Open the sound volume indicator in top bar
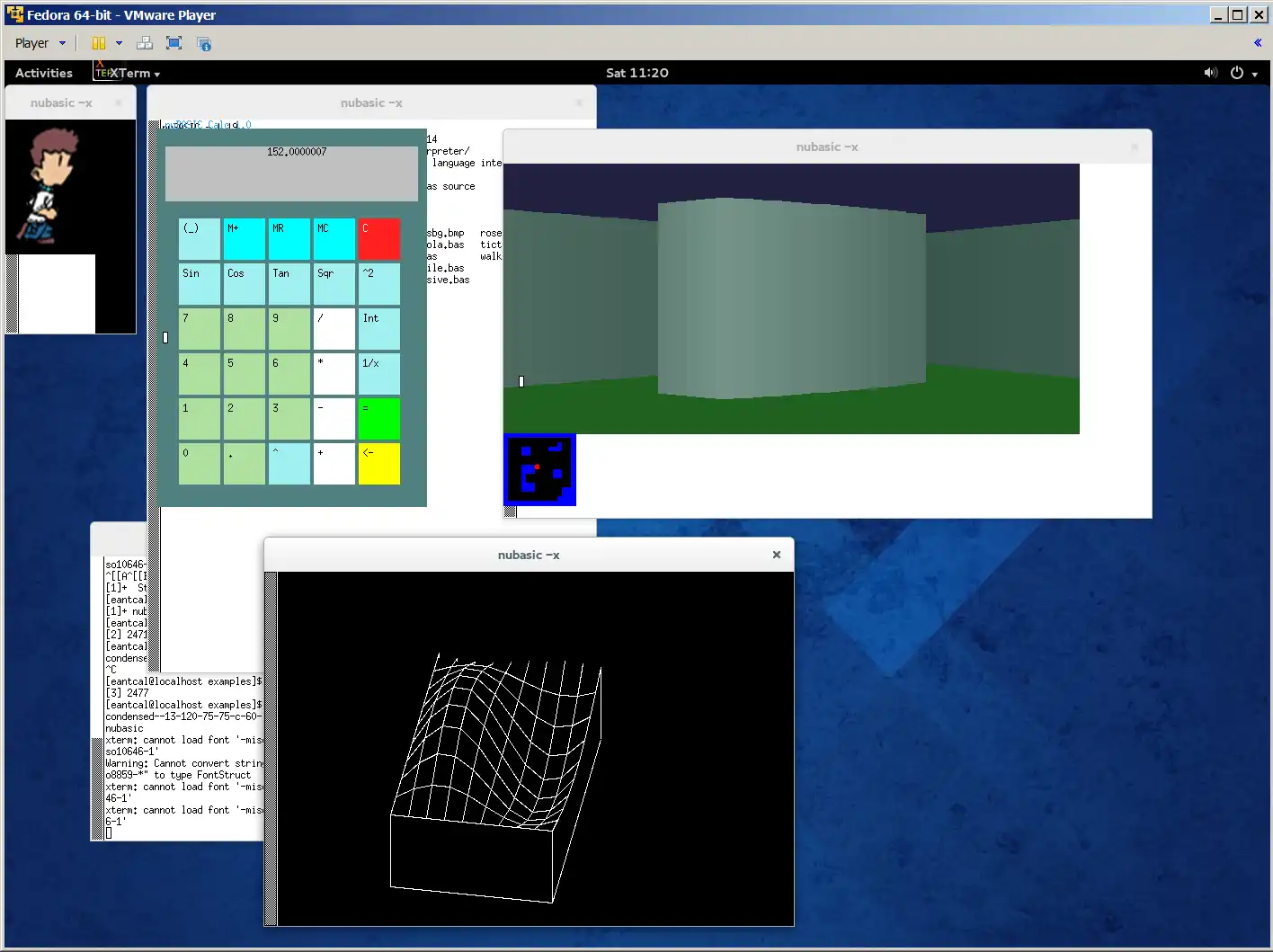The width and height of the screenshot is (1273, 952). [x=1211, y=73]
